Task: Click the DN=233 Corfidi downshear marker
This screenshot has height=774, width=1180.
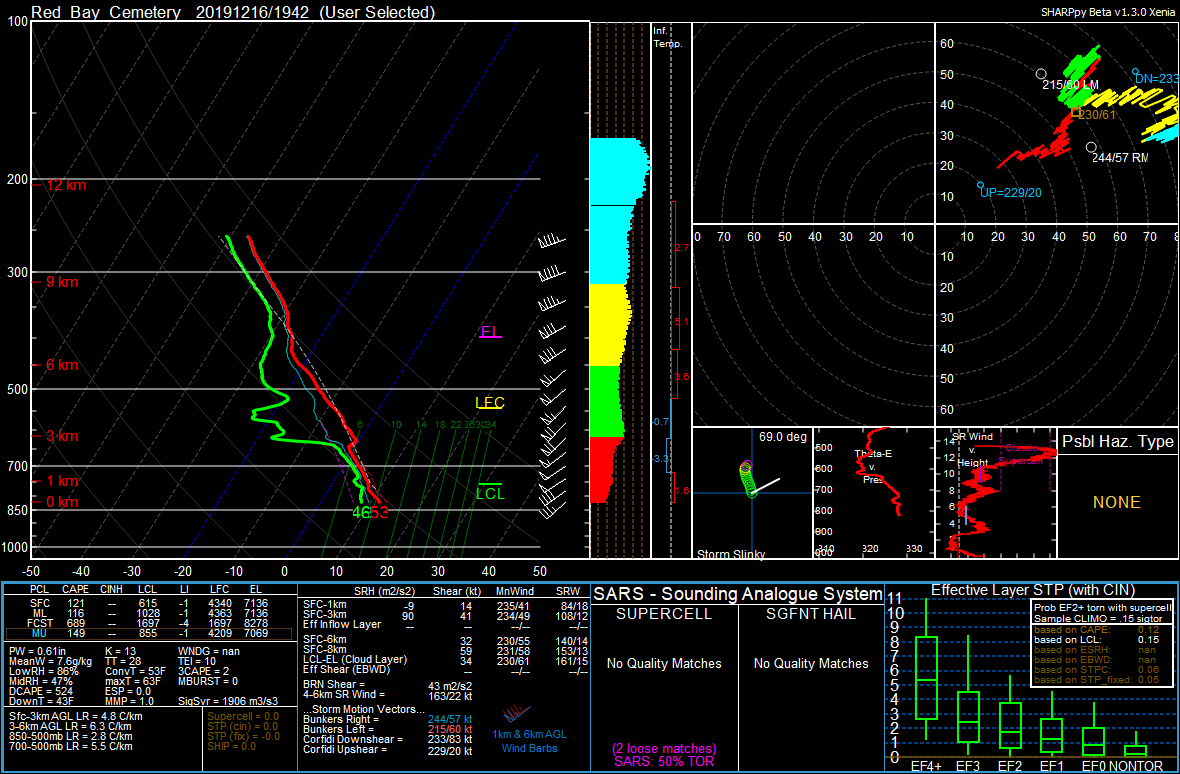Action: [x=1136, y=72]
